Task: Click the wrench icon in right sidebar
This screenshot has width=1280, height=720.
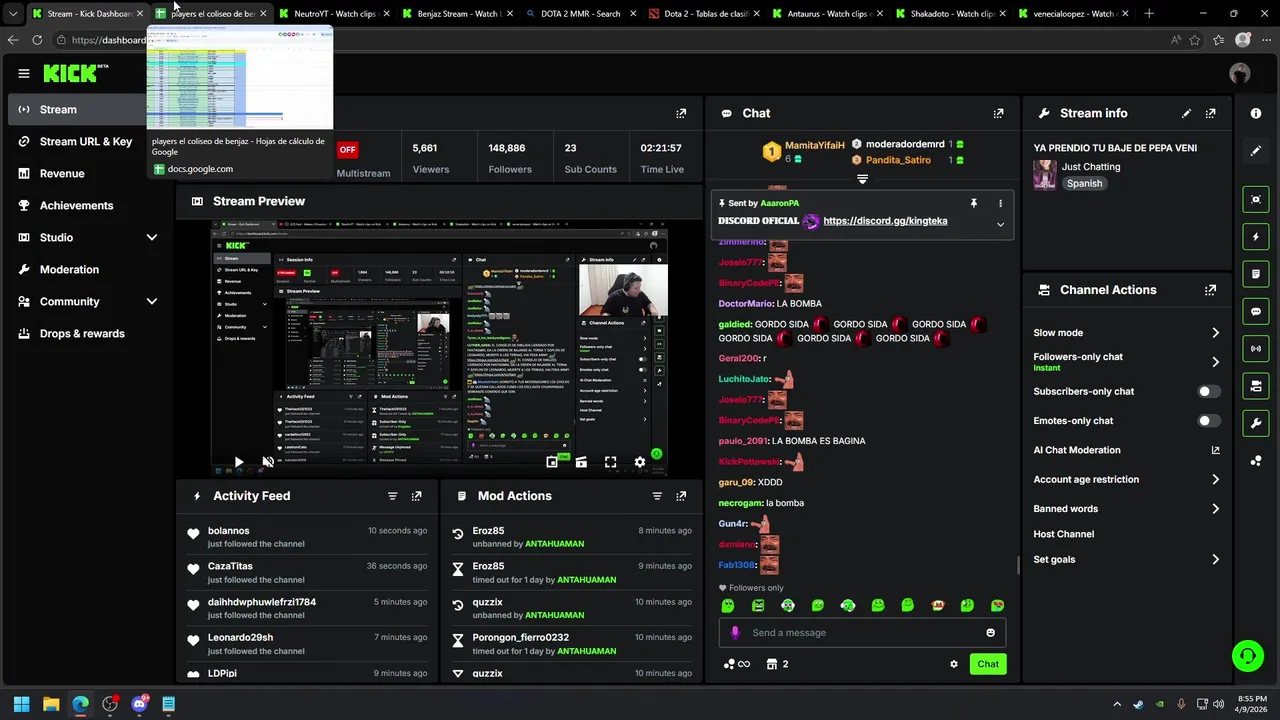Action: [1256, 423]
